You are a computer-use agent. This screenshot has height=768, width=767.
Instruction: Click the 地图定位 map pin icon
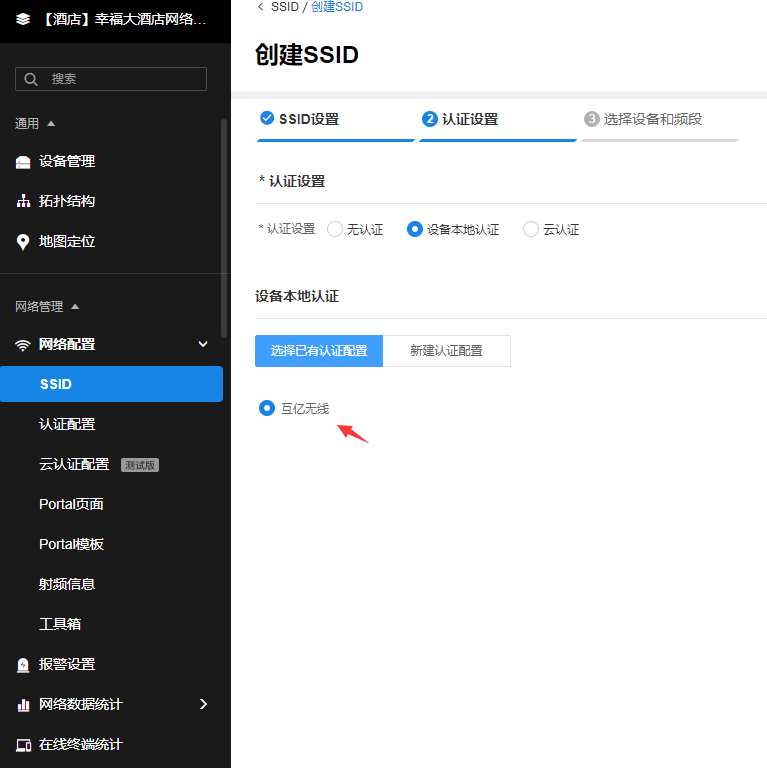(x=23, y=242)
